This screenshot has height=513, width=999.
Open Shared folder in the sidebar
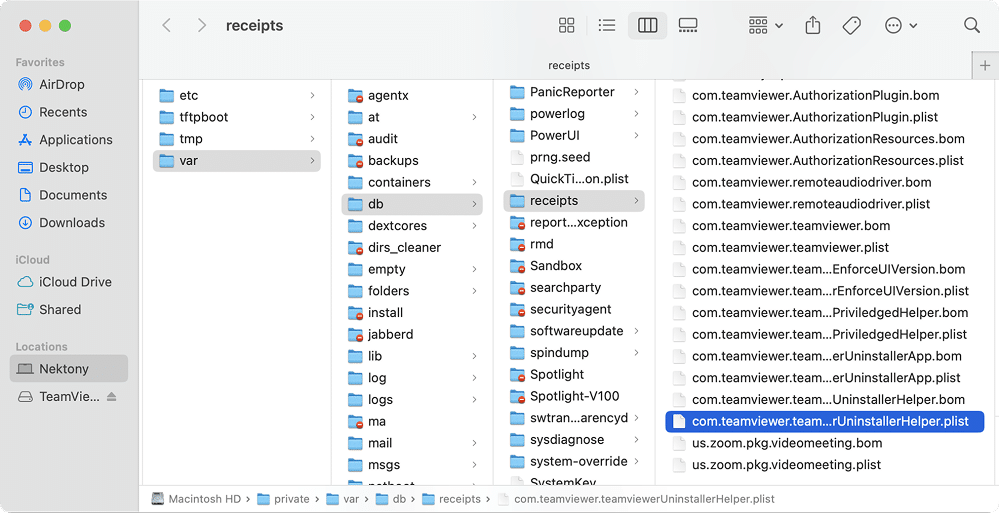click(x=60, y=310)
